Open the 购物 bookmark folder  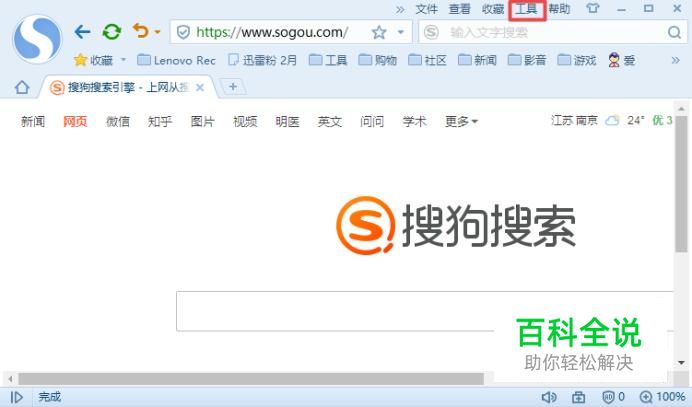pos(377,60)
